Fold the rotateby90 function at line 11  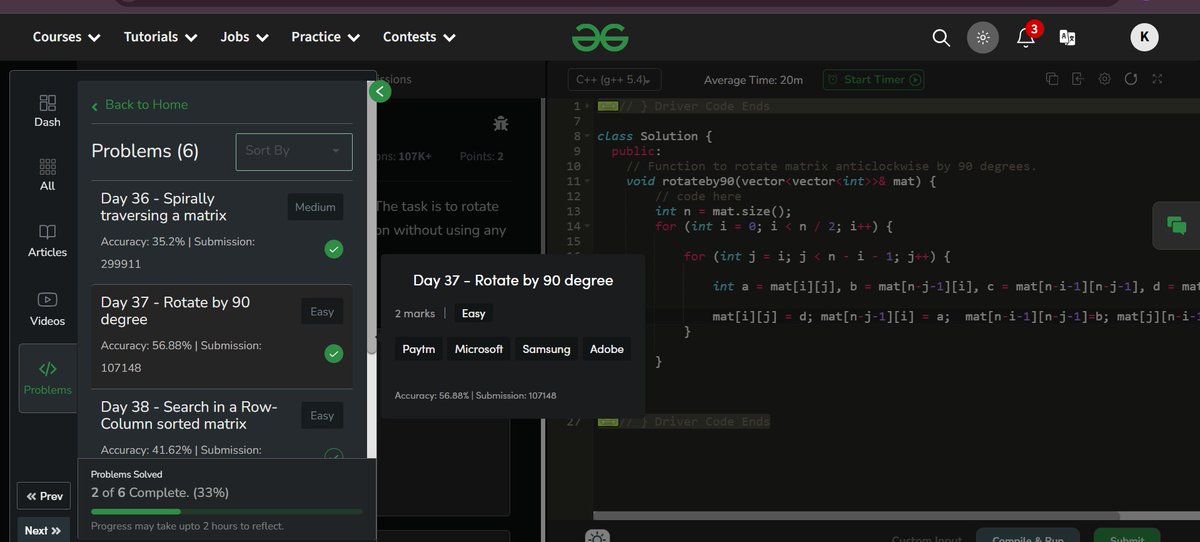tap(589, 181)
